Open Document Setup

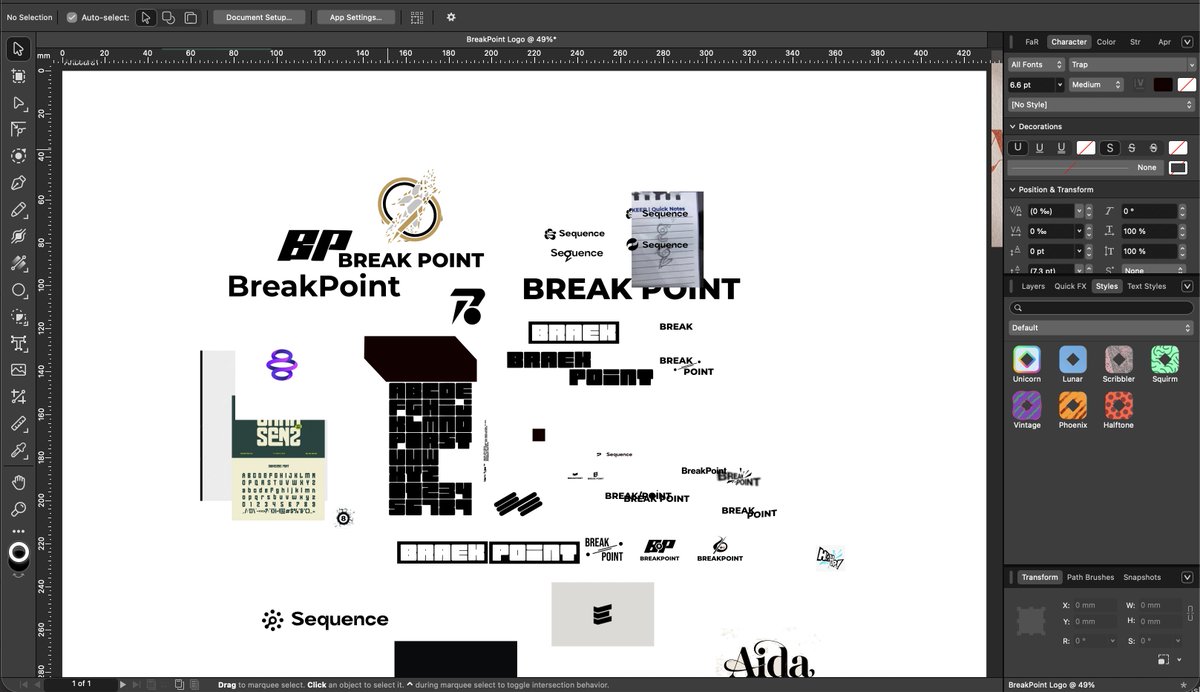coord(259,17)
